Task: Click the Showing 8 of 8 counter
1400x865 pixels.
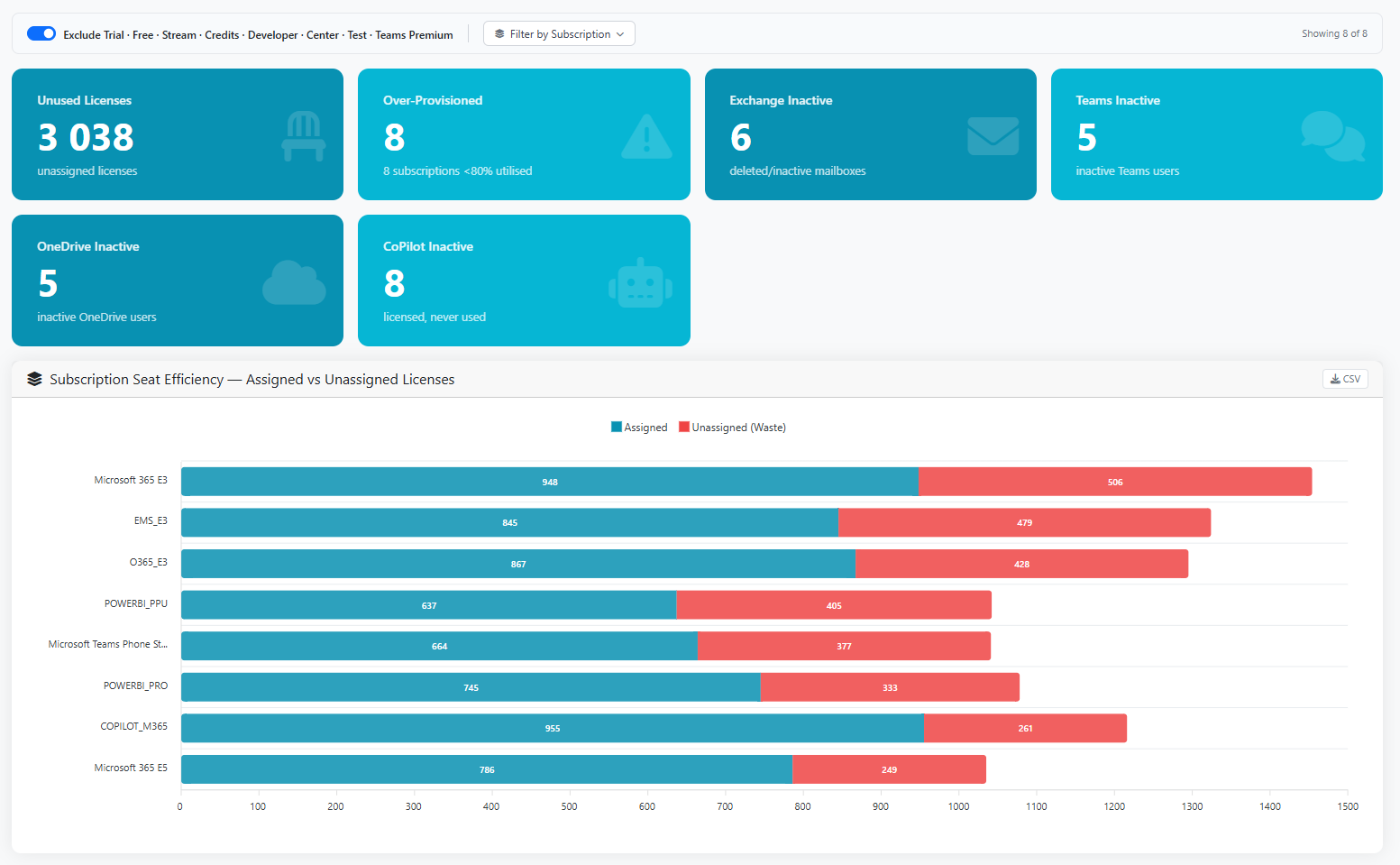Action: [1334, 33]
